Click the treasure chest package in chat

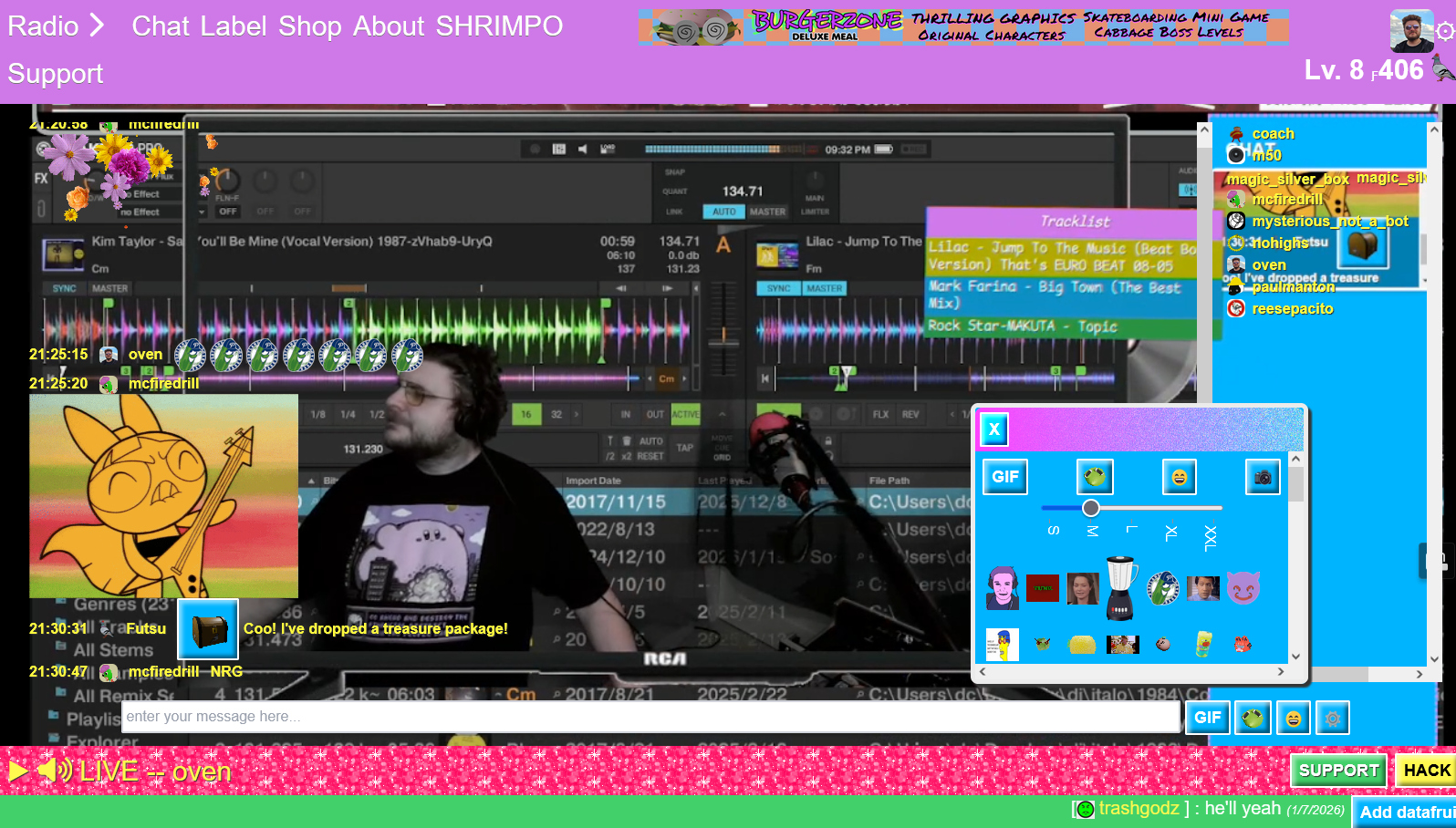[208, 629]
